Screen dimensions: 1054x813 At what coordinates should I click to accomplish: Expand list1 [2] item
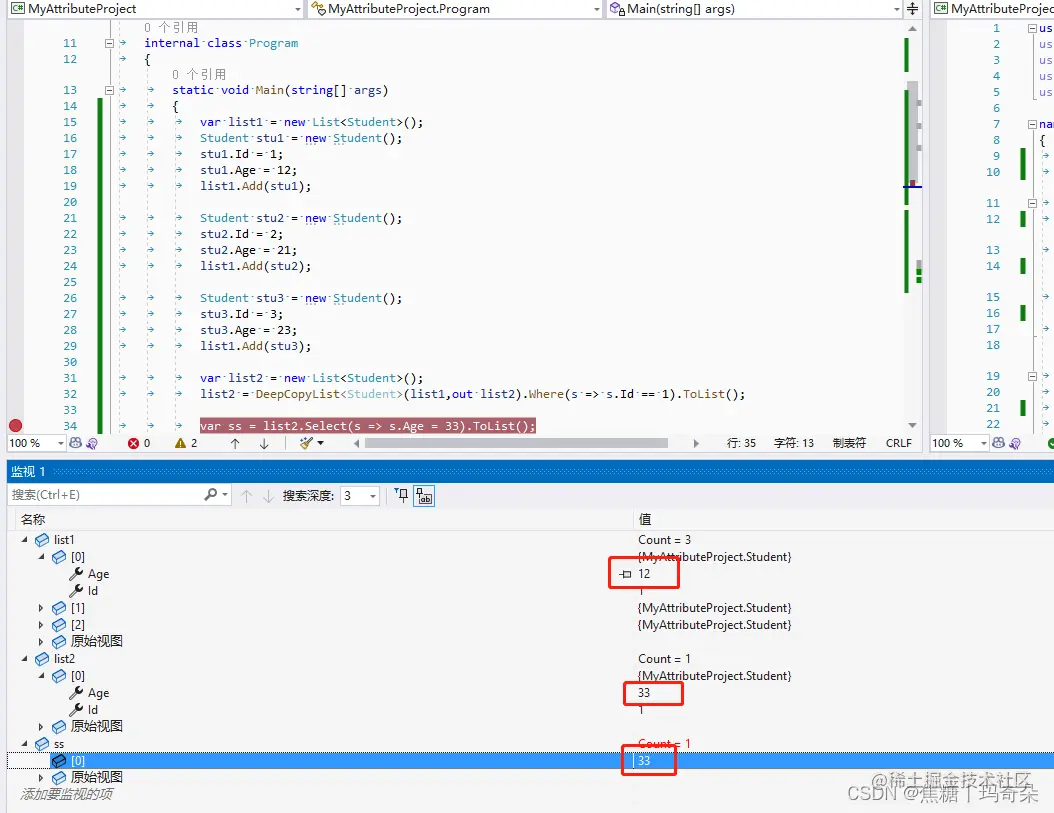tap(41, 625)
